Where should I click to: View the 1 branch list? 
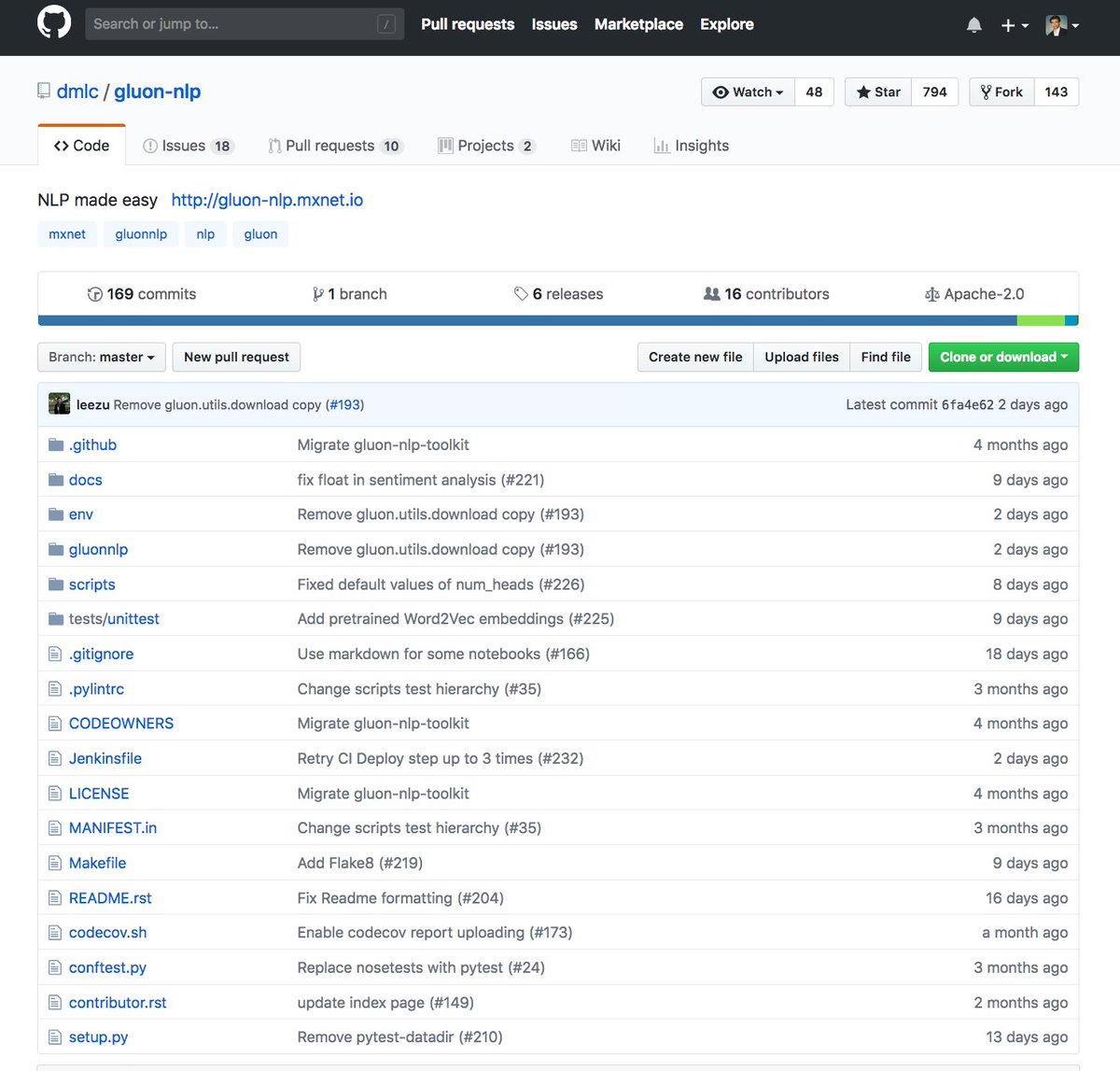(350, 294)
